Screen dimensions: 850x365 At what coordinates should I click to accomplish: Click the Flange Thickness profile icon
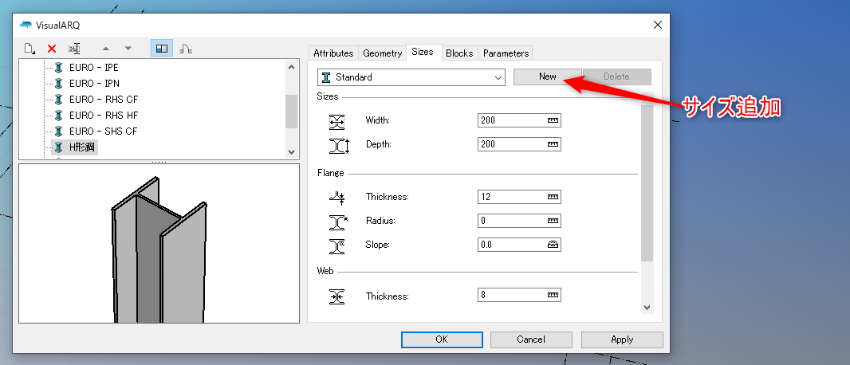(x=337, y=198)
